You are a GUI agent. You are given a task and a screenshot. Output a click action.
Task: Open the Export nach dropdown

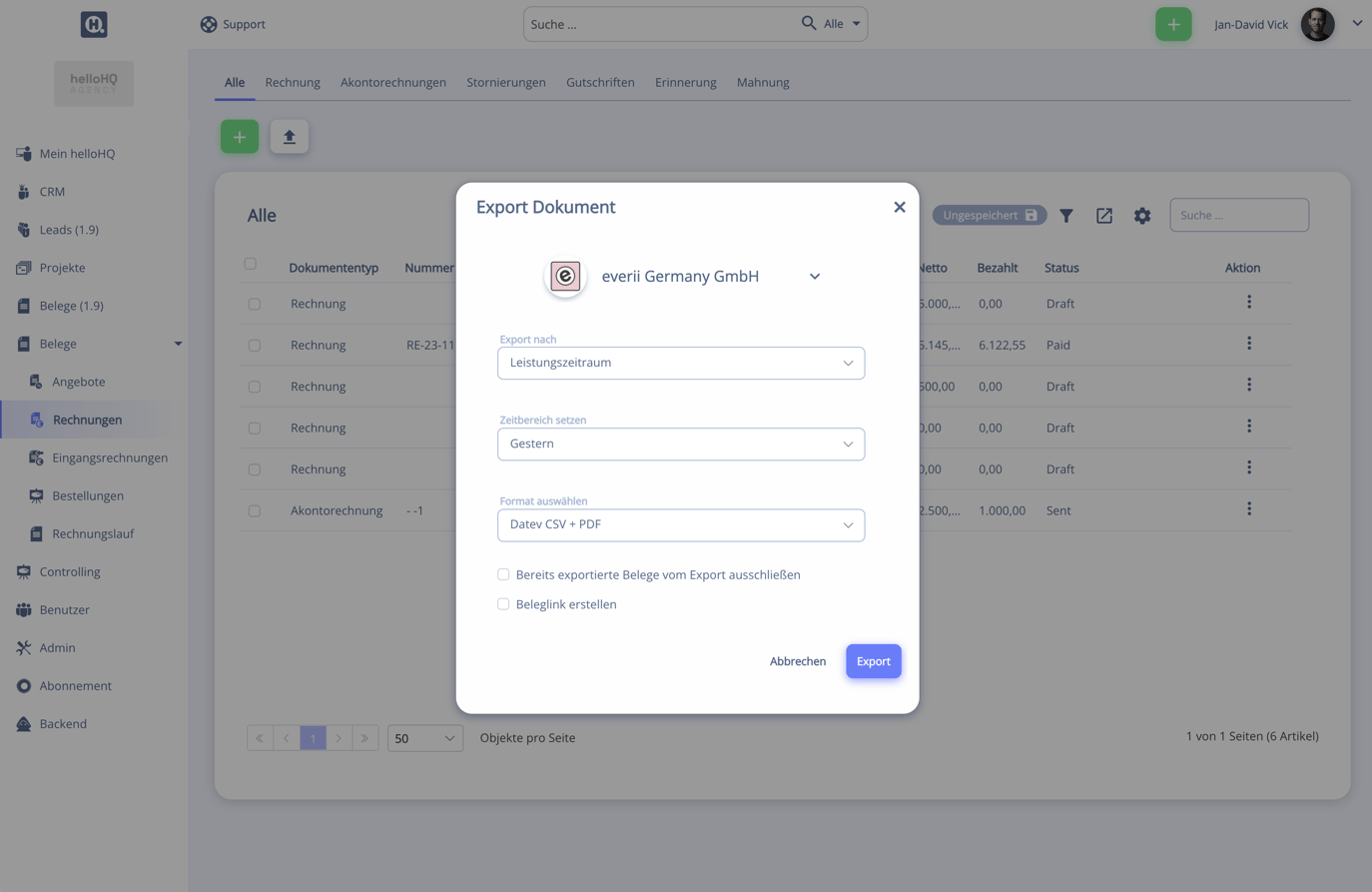pyautogui.click(x=681, y=363)
